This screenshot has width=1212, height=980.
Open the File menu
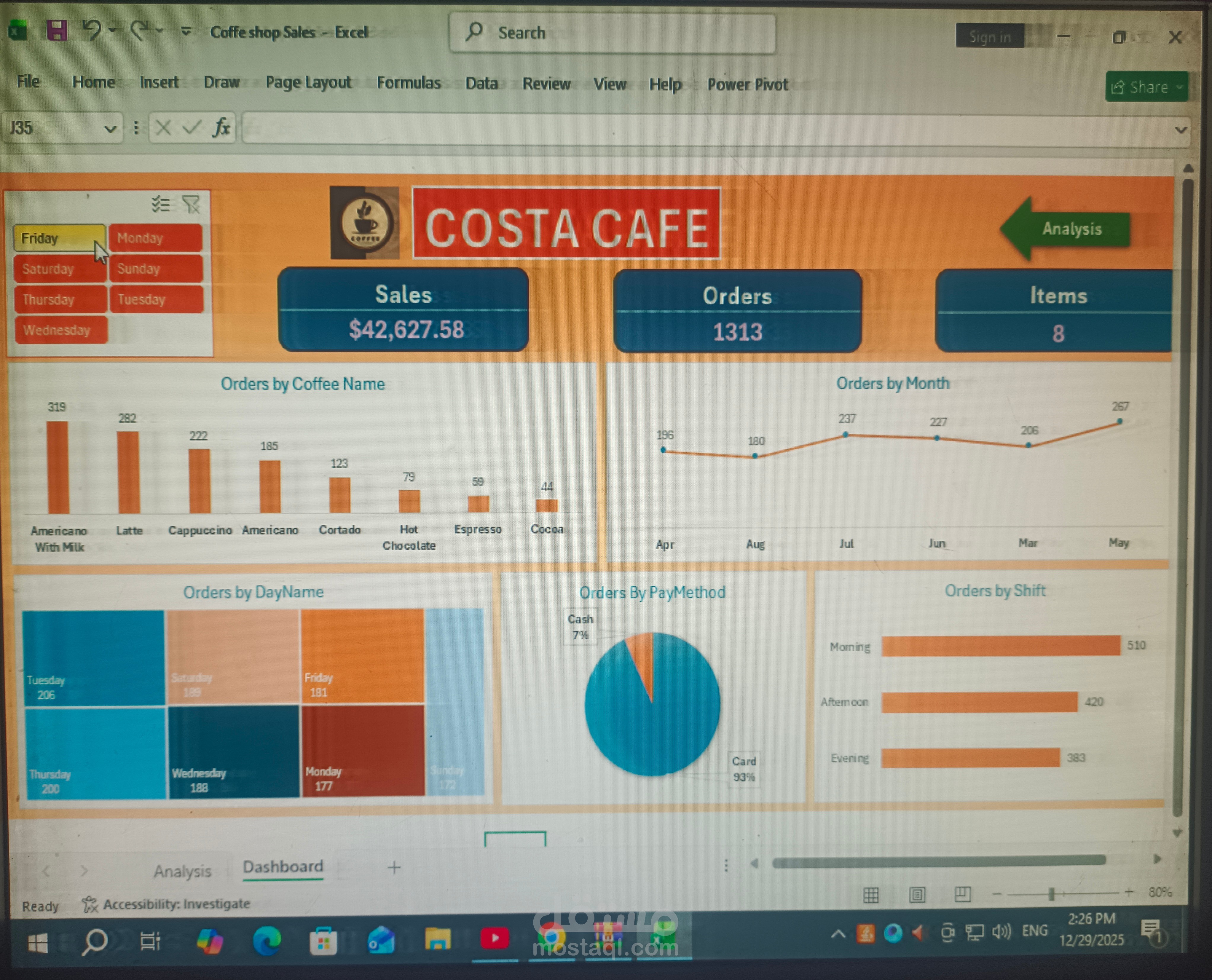[28, 81]
